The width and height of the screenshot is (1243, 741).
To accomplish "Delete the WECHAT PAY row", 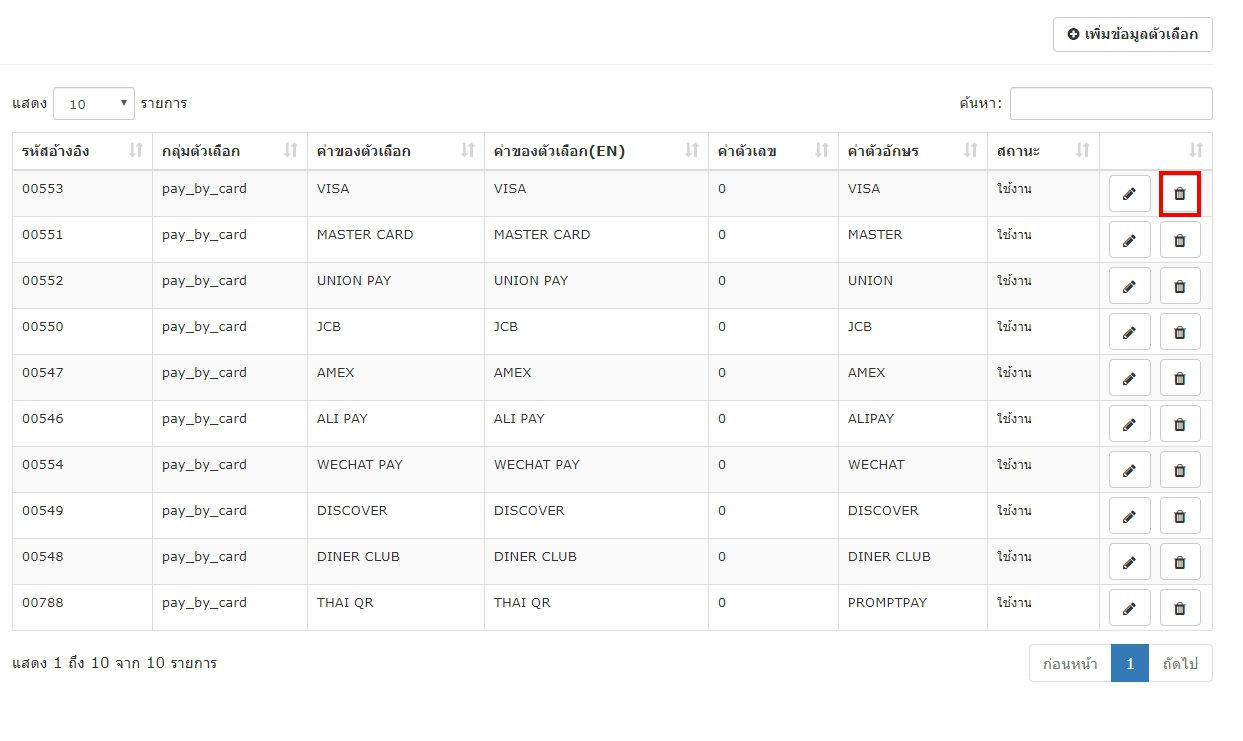I will 1180,470.
